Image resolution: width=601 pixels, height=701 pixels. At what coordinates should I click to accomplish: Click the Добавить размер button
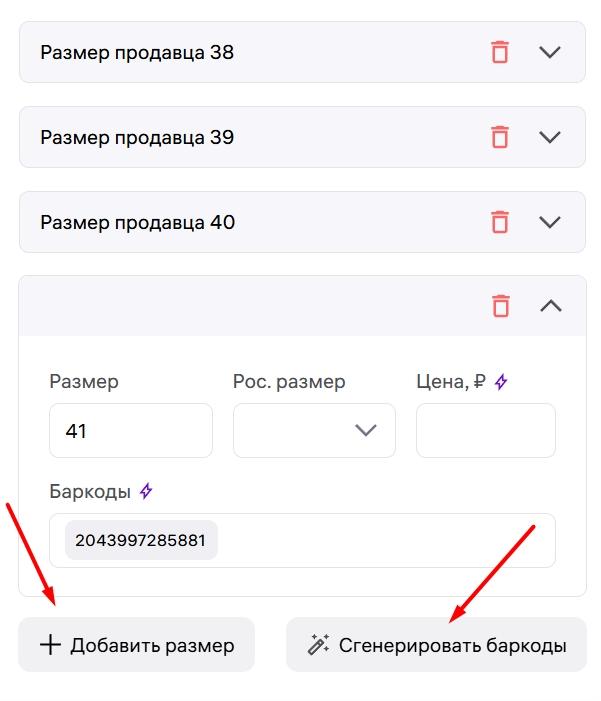point(136,644)
